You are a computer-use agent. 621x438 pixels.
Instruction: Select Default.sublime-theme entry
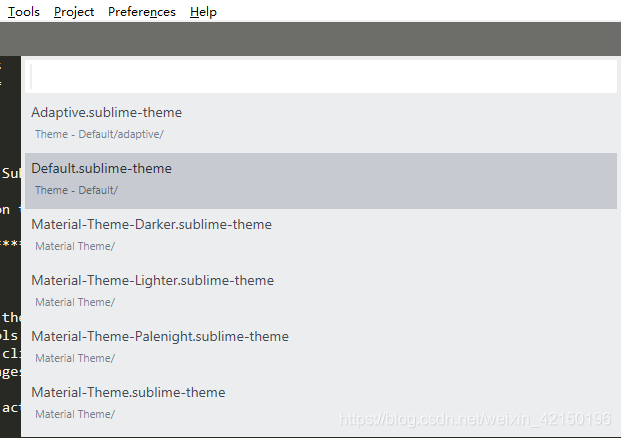[x=321, y=181]
